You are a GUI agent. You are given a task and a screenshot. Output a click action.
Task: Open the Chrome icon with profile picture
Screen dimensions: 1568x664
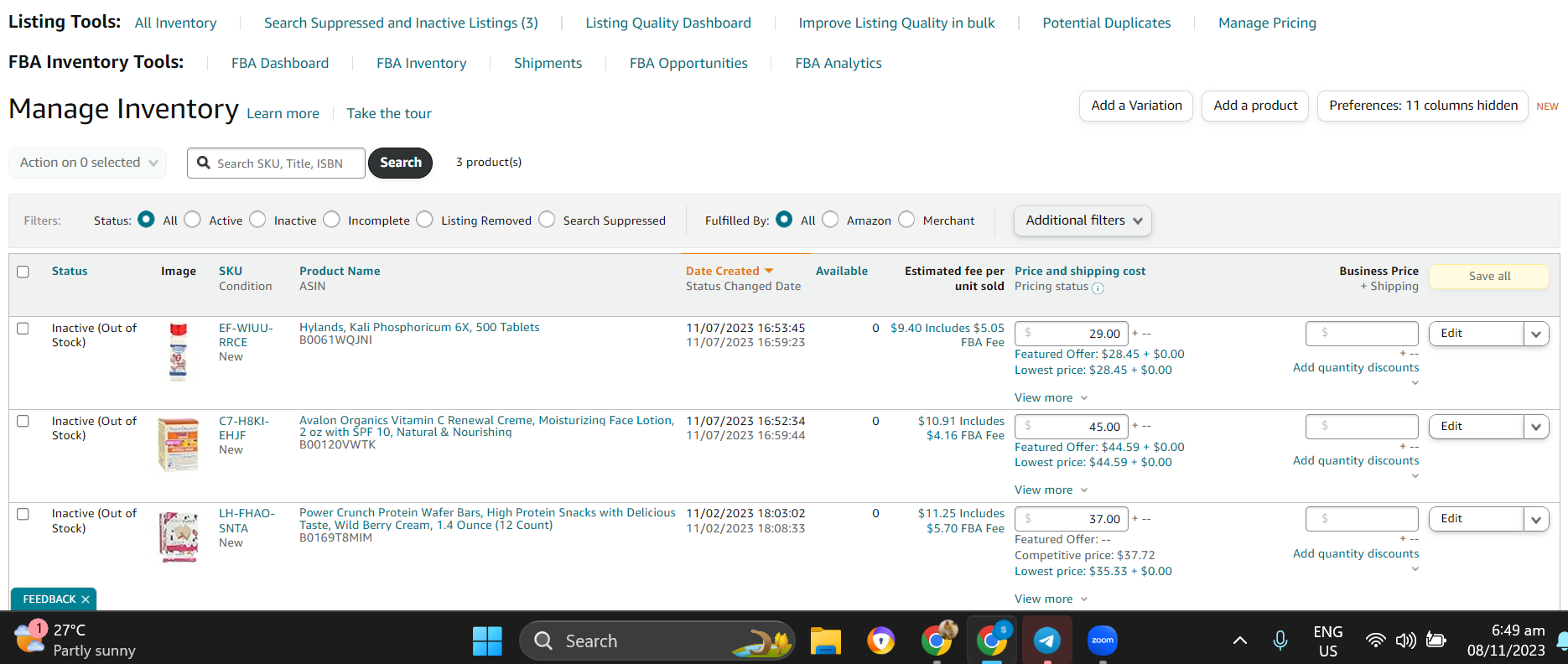[x=937, y=641]
